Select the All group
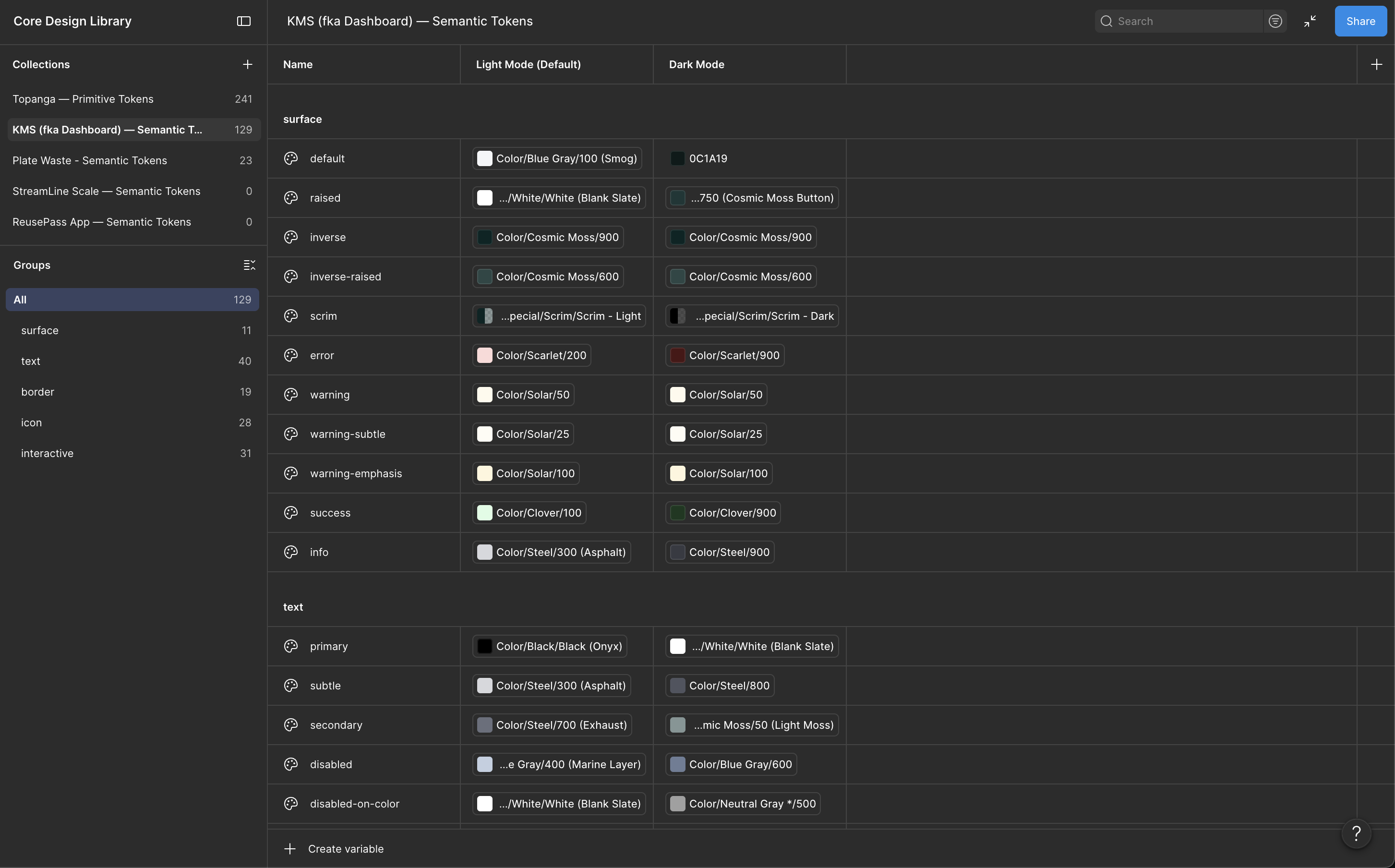This screenshot has width=1395, height=868. [x=132, y=300]
